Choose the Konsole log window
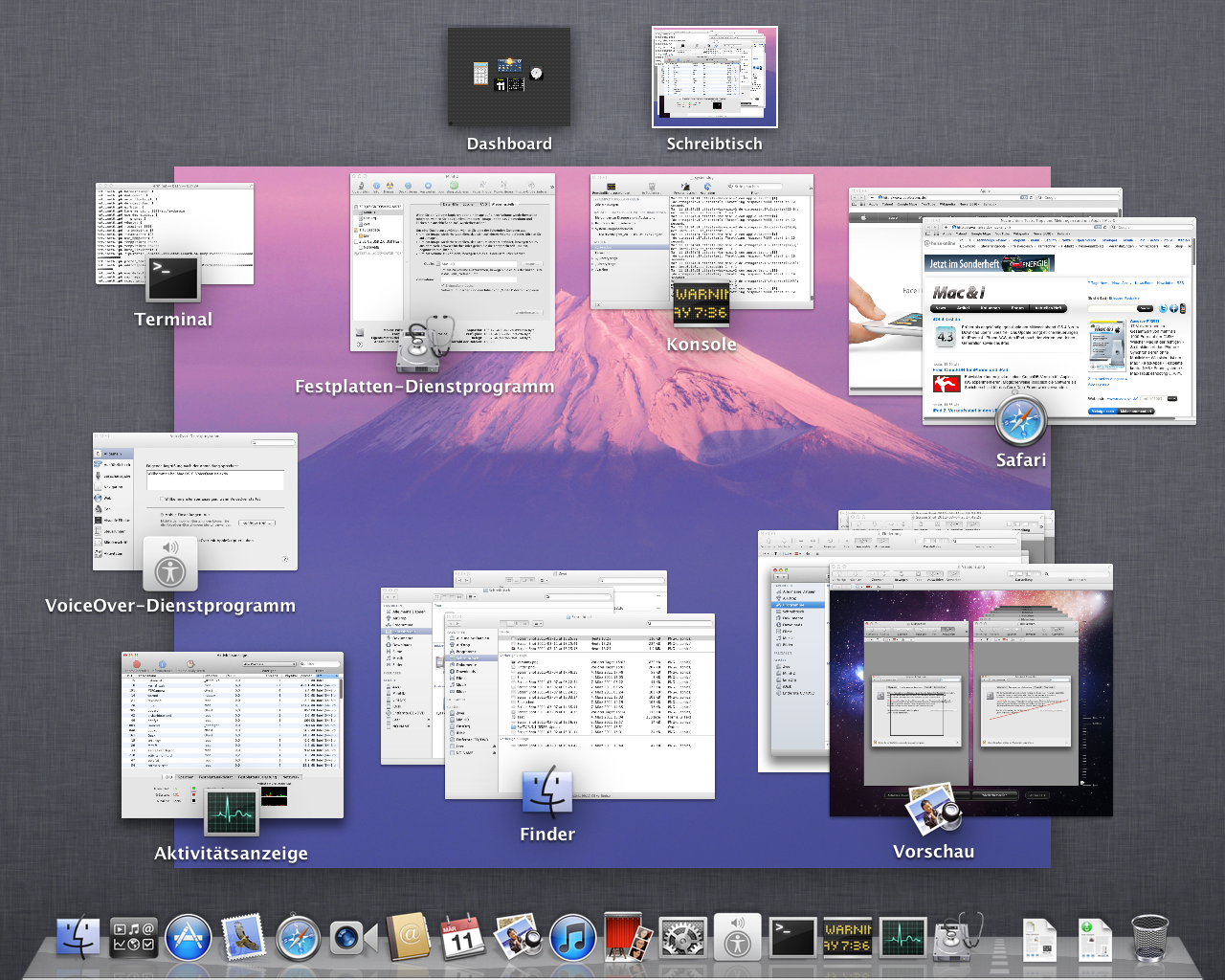 tap(702, 239)
